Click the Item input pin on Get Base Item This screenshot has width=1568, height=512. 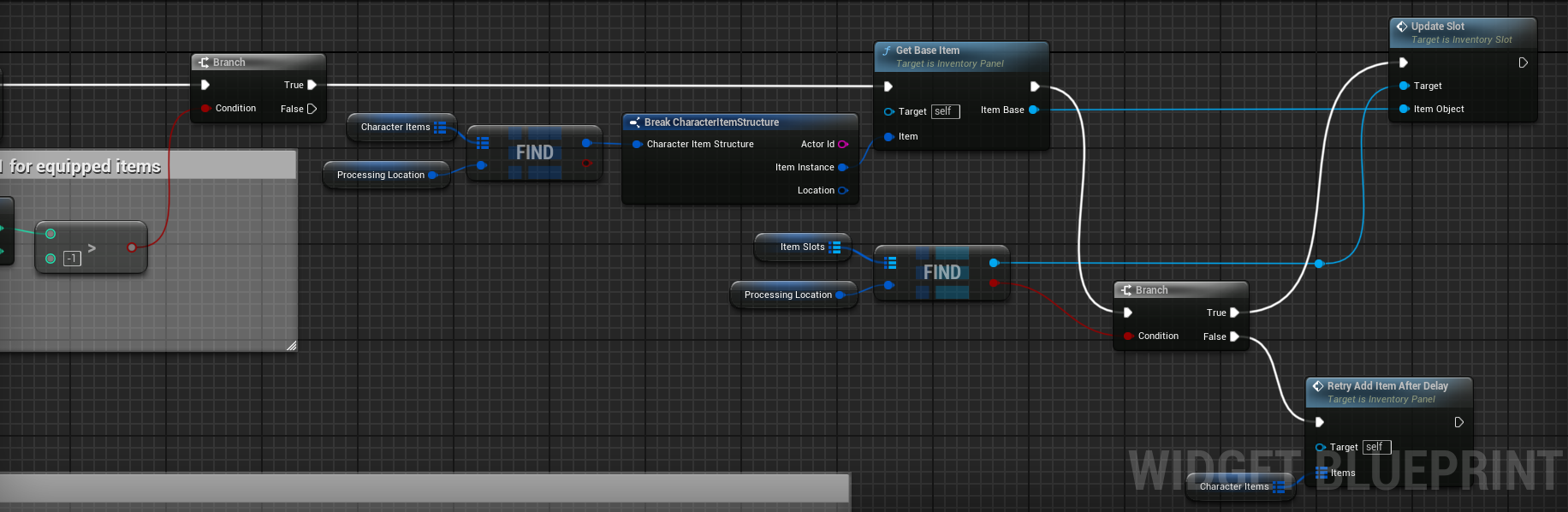(x=889, y=137)
